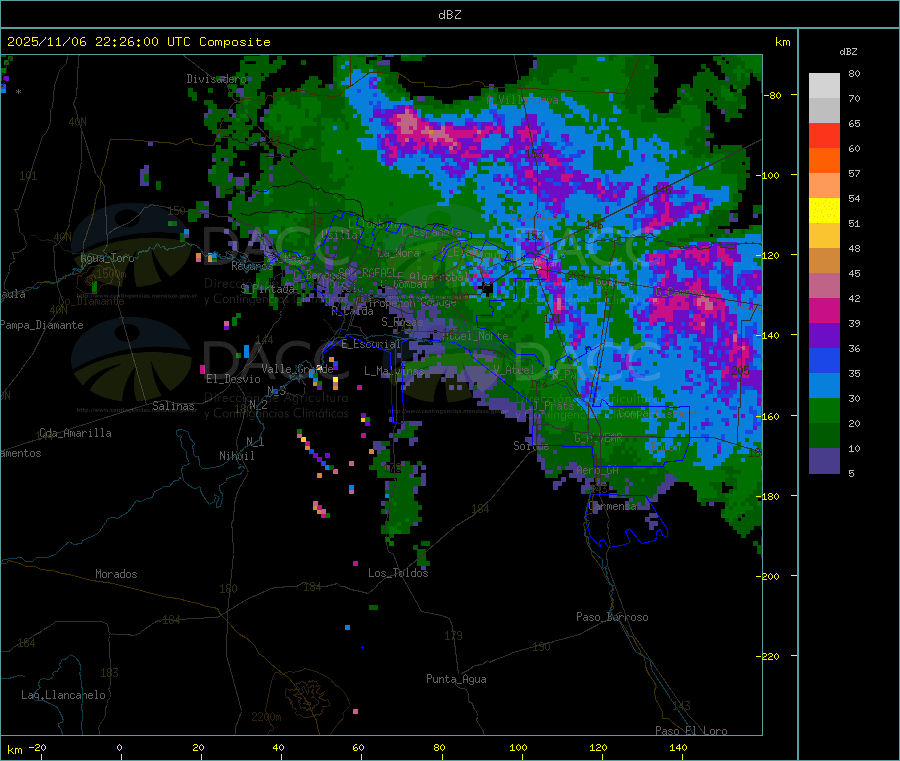Select the 100 km horizontal axis tick

tap(518, 748)
